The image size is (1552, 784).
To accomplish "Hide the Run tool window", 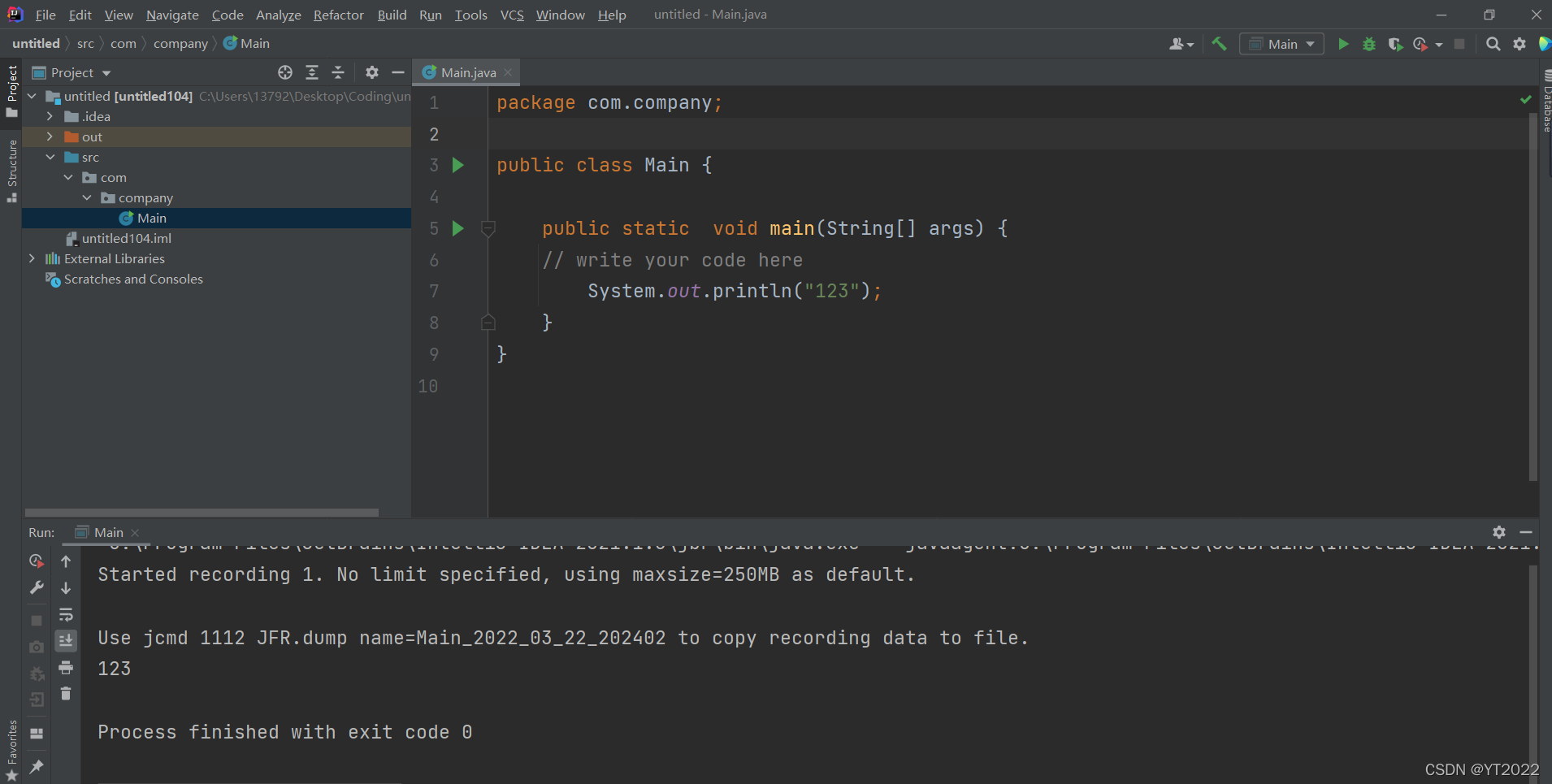I will tap(1526, 532).
